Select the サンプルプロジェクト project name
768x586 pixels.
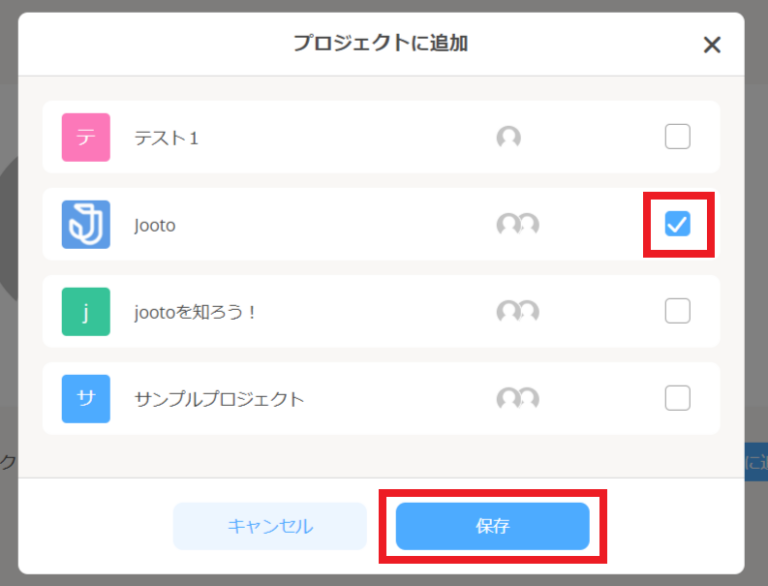coord(219,399)
